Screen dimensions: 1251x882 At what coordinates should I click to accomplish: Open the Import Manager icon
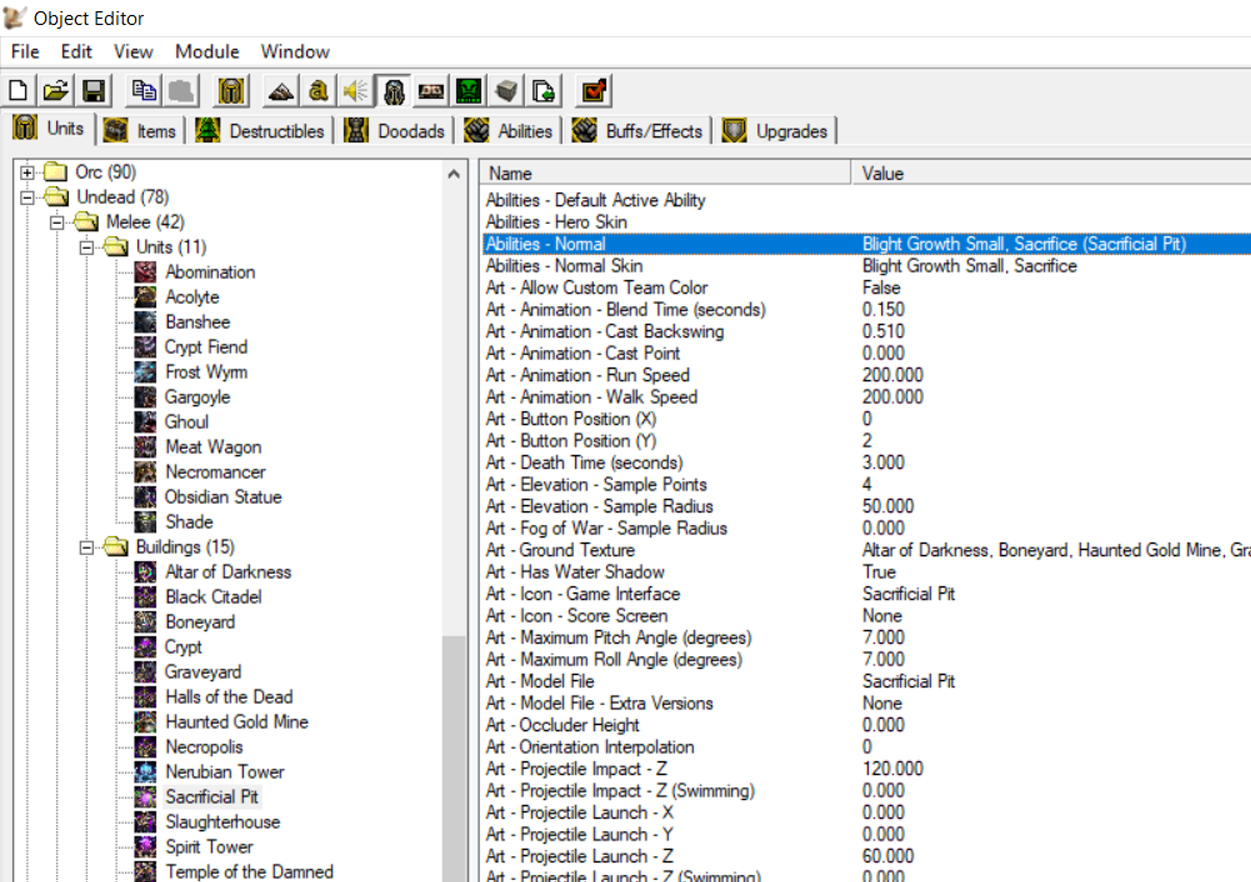(x=544, y=91)
